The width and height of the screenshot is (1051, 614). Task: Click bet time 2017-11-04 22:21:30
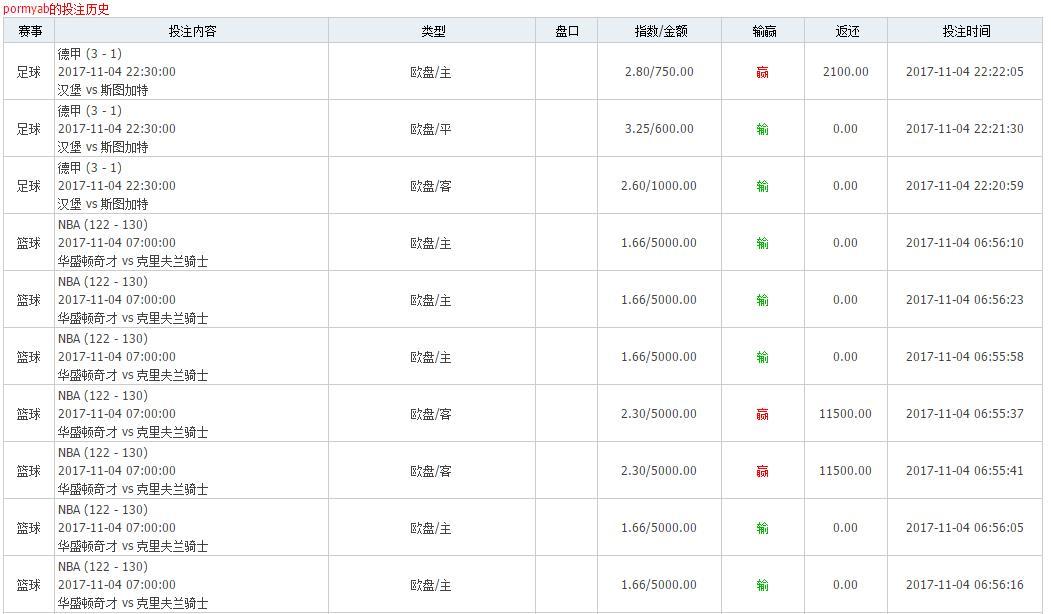coord(965,129)
